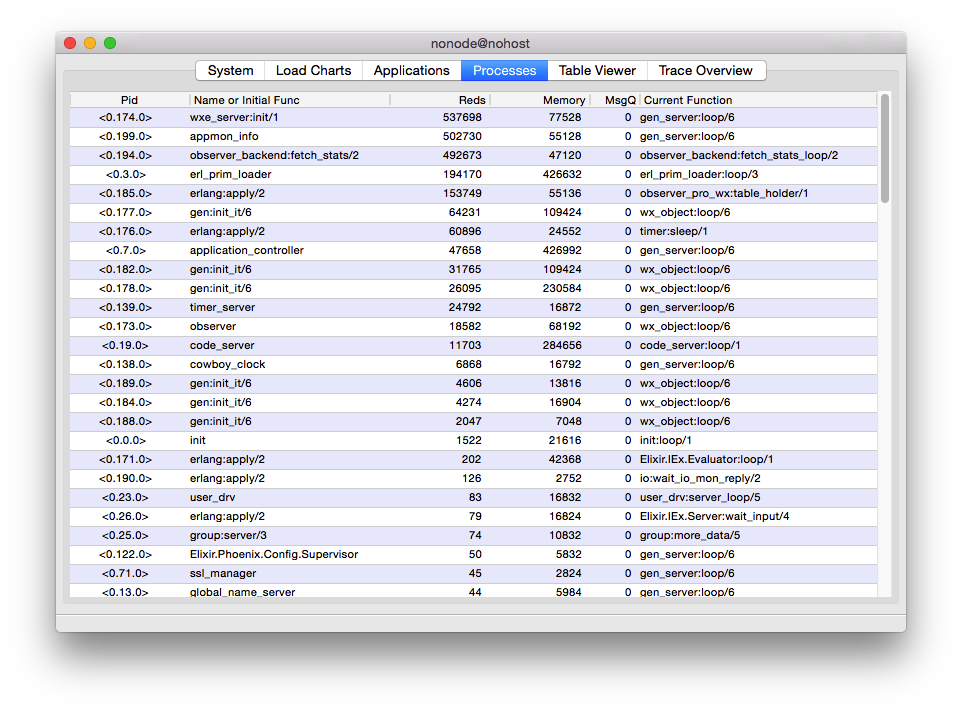Click the Reds value 537698

pos(462,117)
